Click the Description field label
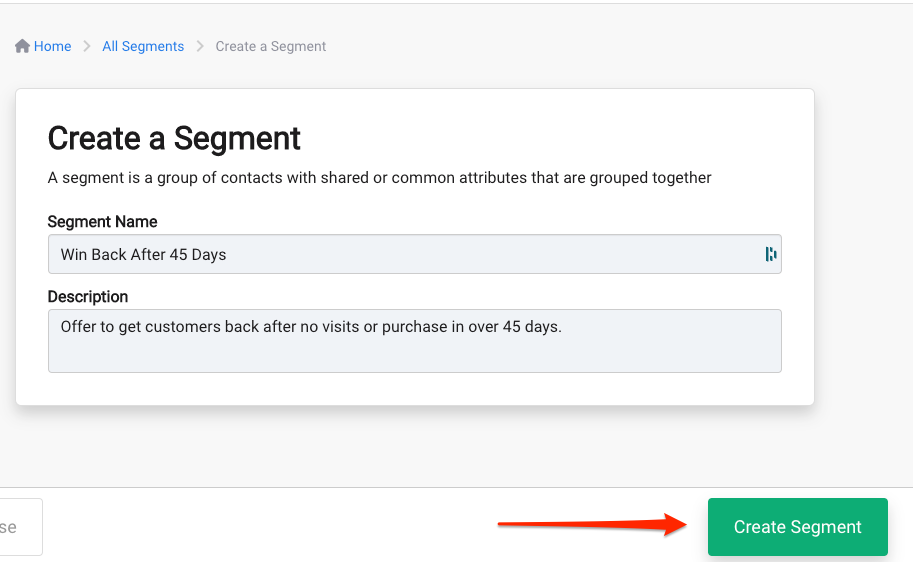This screenshot has width=913, height=562. click(x=88, y=297)
